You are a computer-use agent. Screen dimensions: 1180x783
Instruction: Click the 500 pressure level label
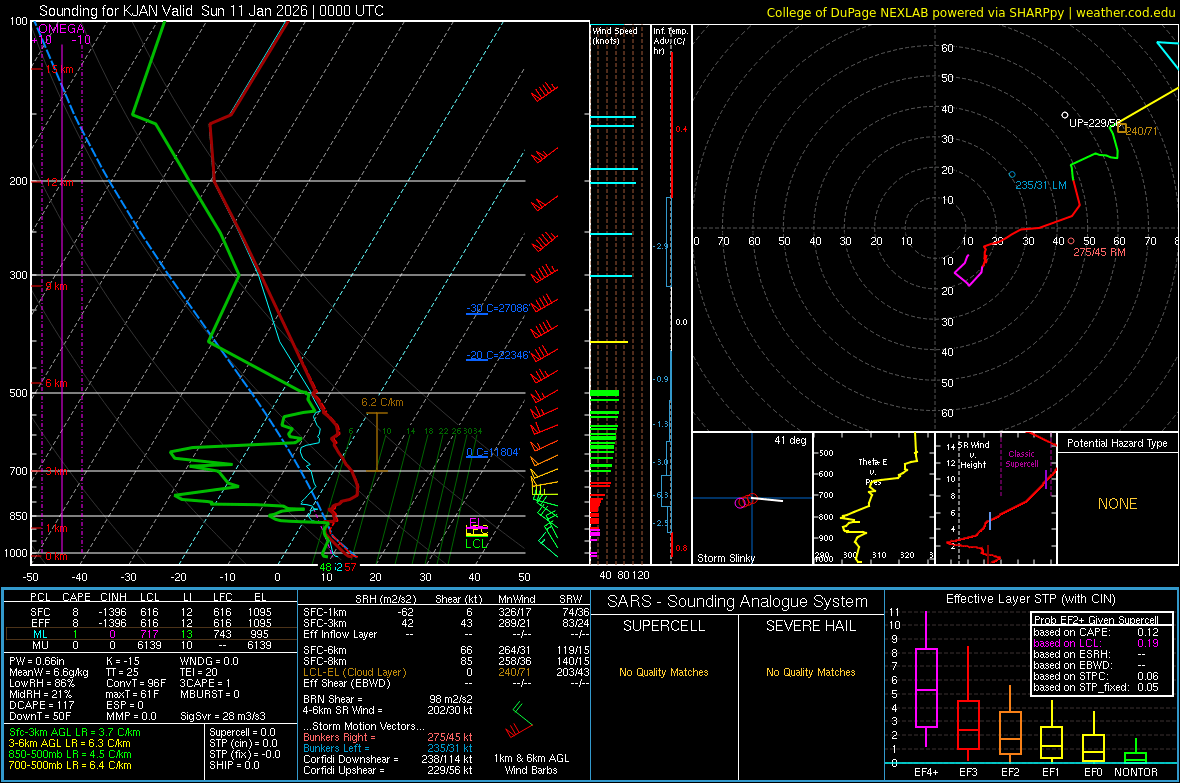coord(18,393)
